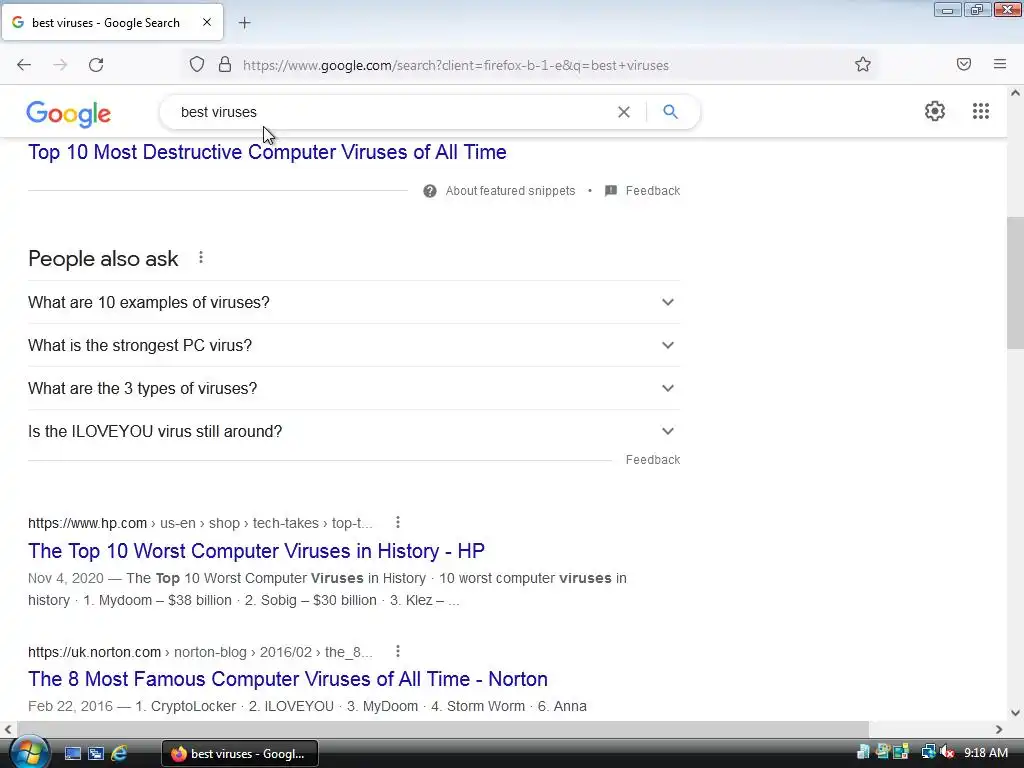The image size is (1024, 768).
Task: Click the Firefox address bar URL
Action: tap(456, 65)
